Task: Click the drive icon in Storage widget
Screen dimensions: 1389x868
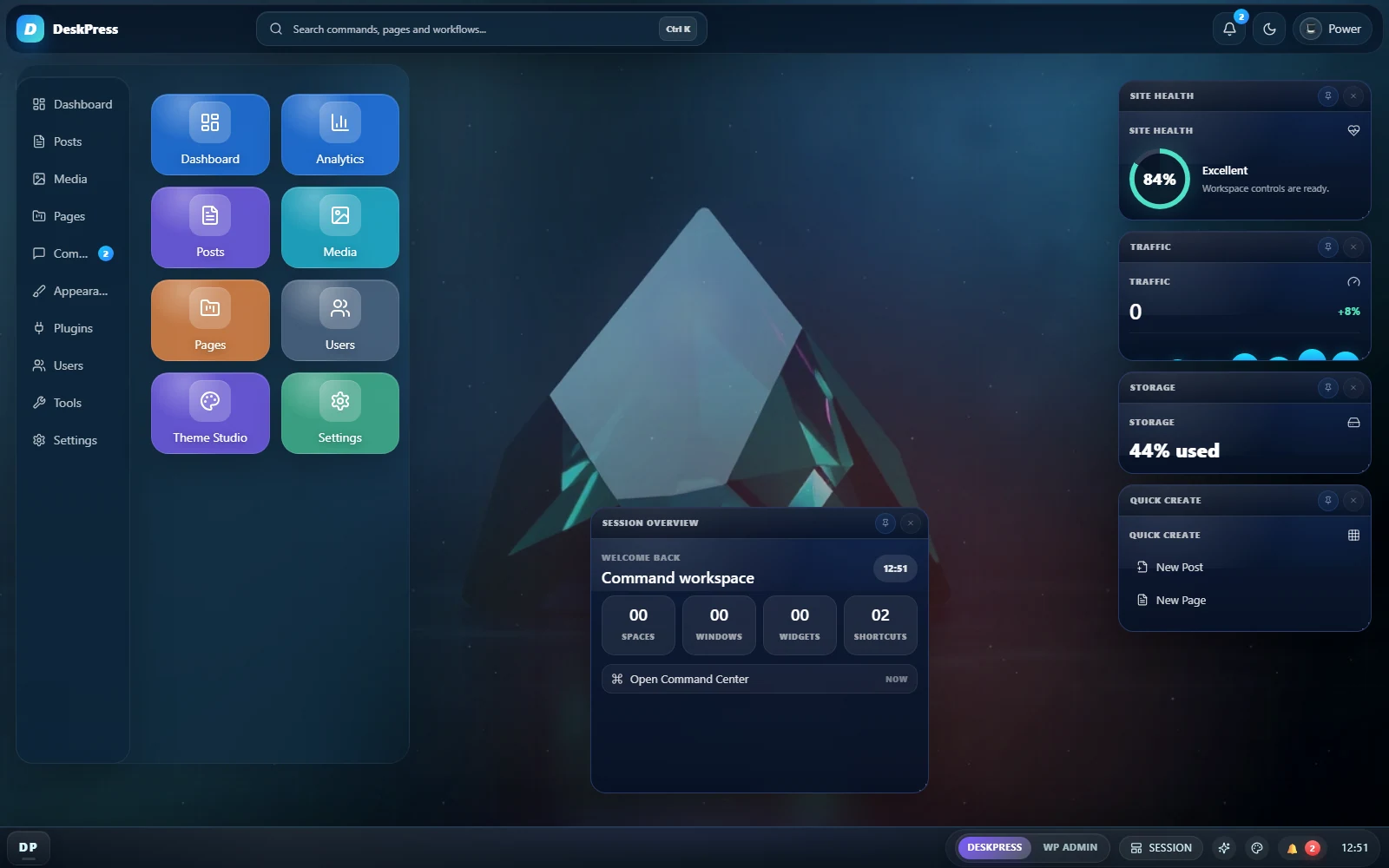Action: coord(1353,423)
